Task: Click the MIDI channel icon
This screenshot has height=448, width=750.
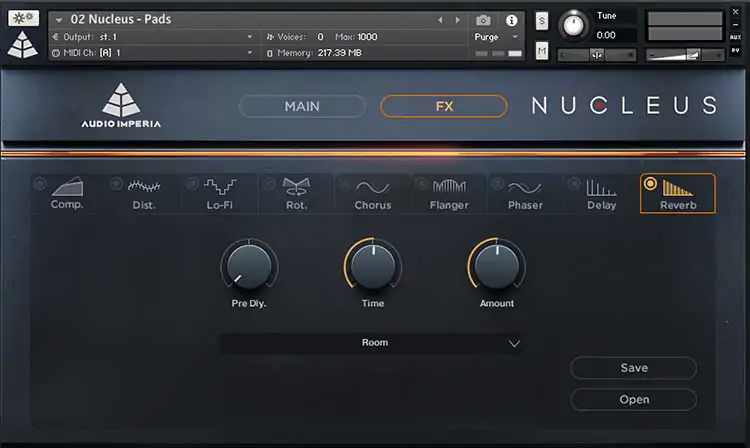Action: pyautogui.click(x=55, y=53)
